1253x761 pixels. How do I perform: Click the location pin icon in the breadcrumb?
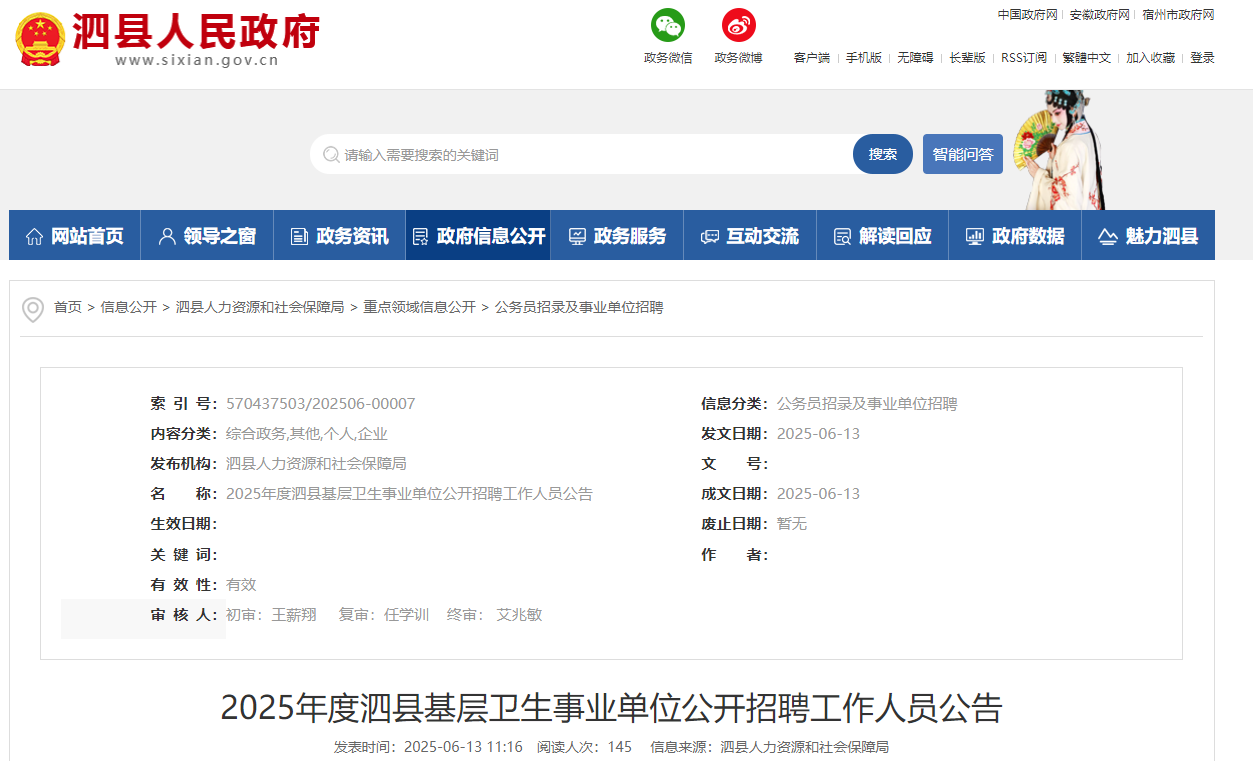(33, 309)
